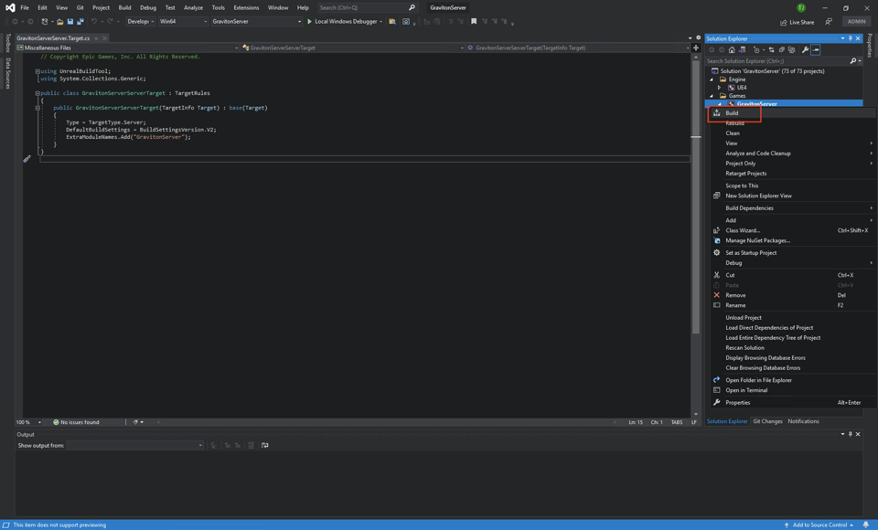Open Local Windows Debugger dropdown arrow
This screenshot has width=879, height=531.
click(x=381, y=22)
